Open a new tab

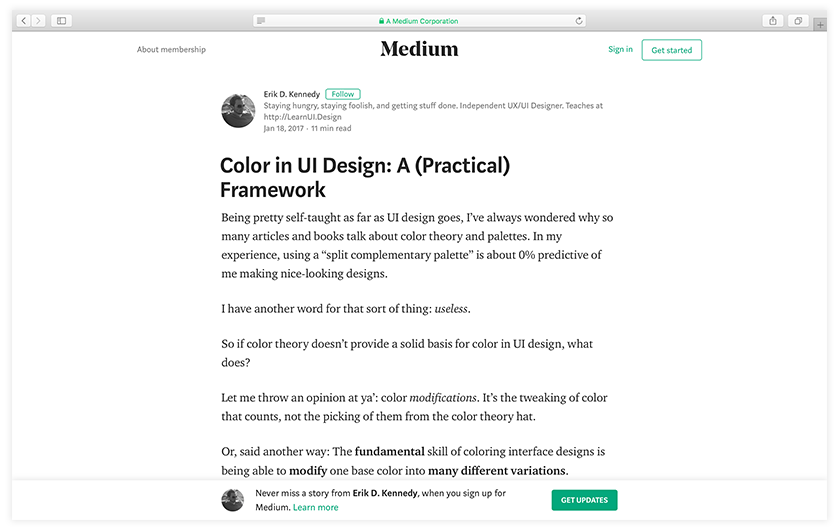(x=821, y=24)
